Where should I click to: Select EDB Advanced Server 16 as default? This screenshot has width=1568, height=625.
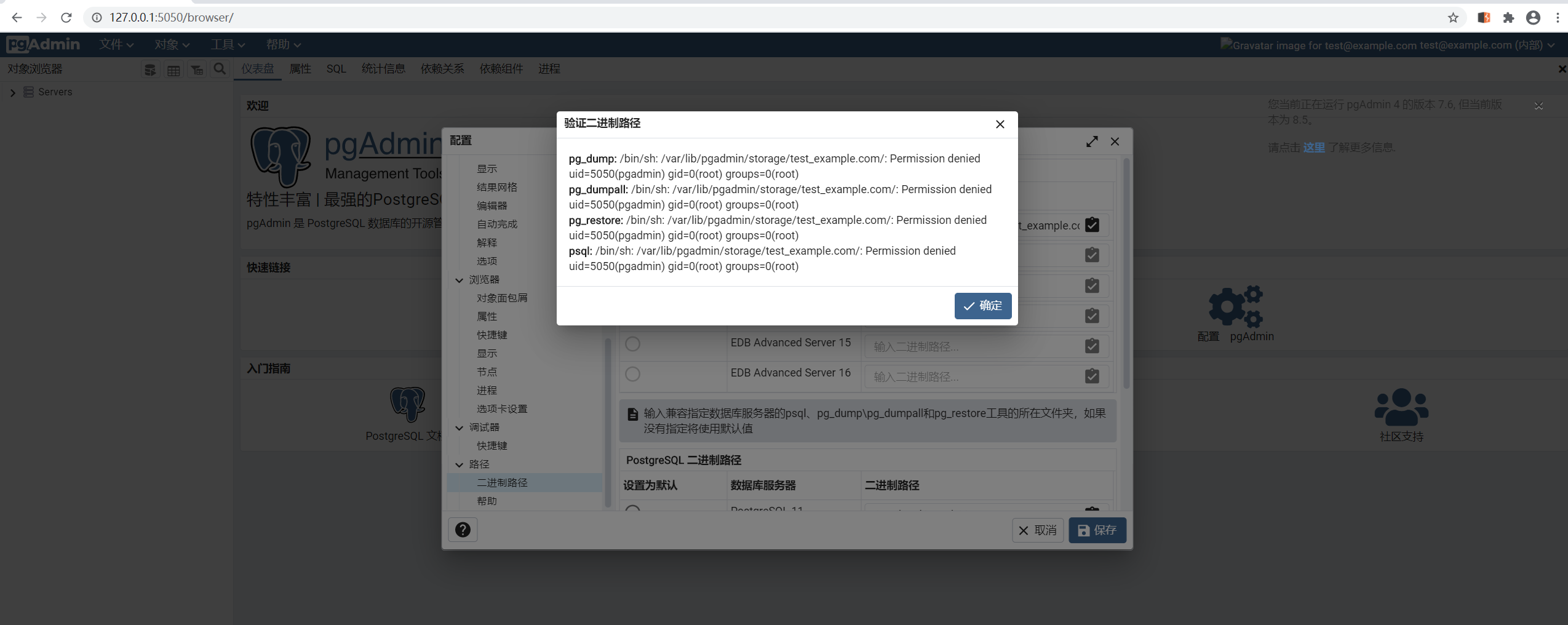point(632,374)
